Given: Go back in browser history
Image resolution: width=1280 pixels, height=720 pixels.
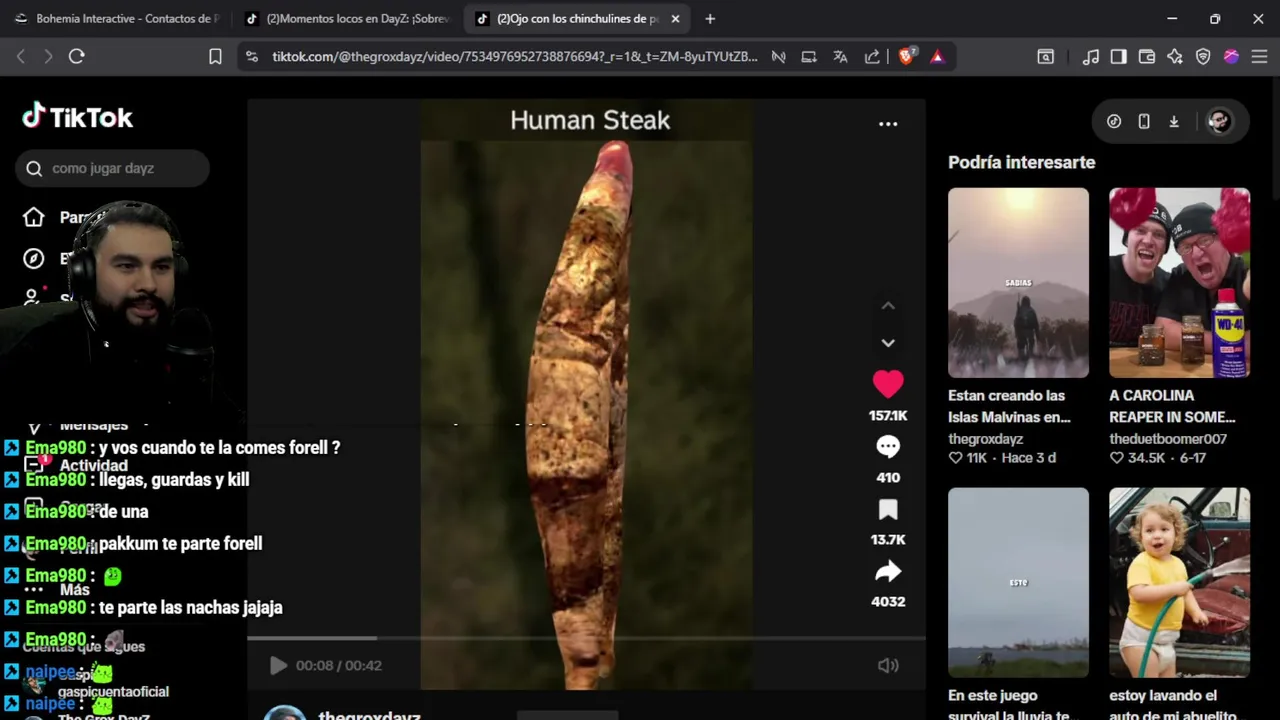Looking at the screenshot, I should pyautogui.click(x=21, y=57).
